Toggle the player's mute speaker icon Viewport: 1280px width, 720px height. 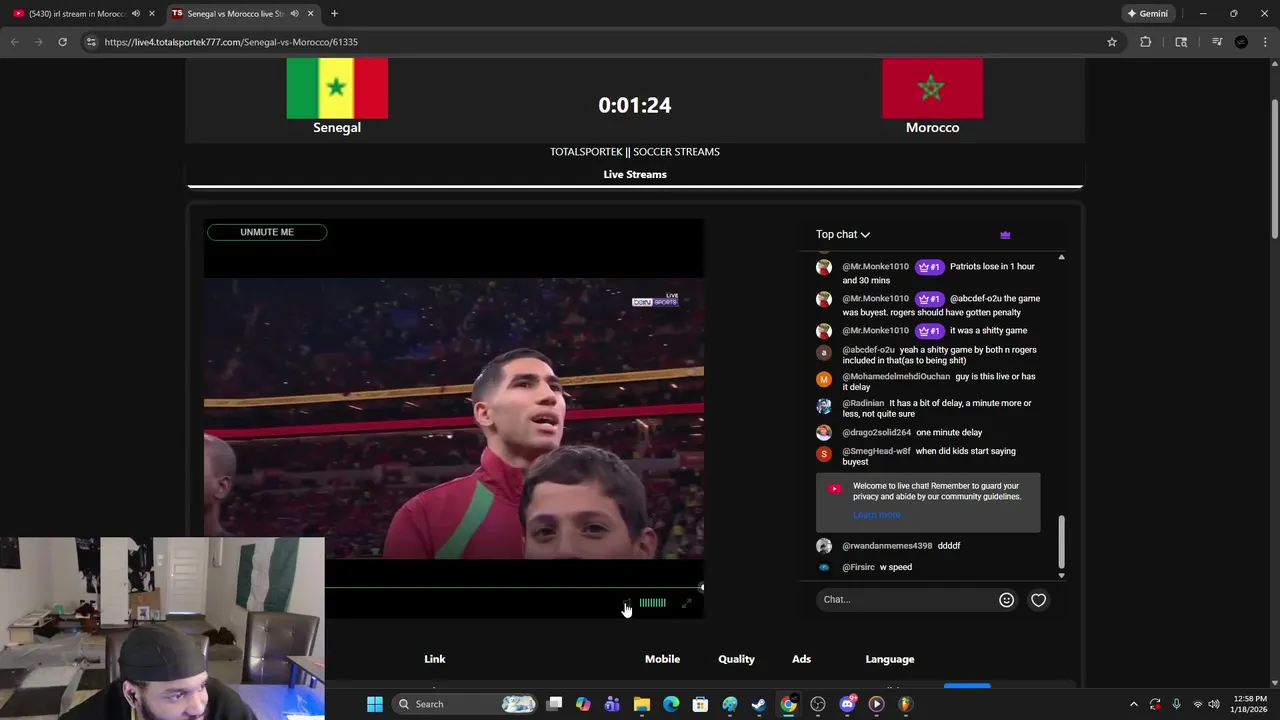point(626,603)
